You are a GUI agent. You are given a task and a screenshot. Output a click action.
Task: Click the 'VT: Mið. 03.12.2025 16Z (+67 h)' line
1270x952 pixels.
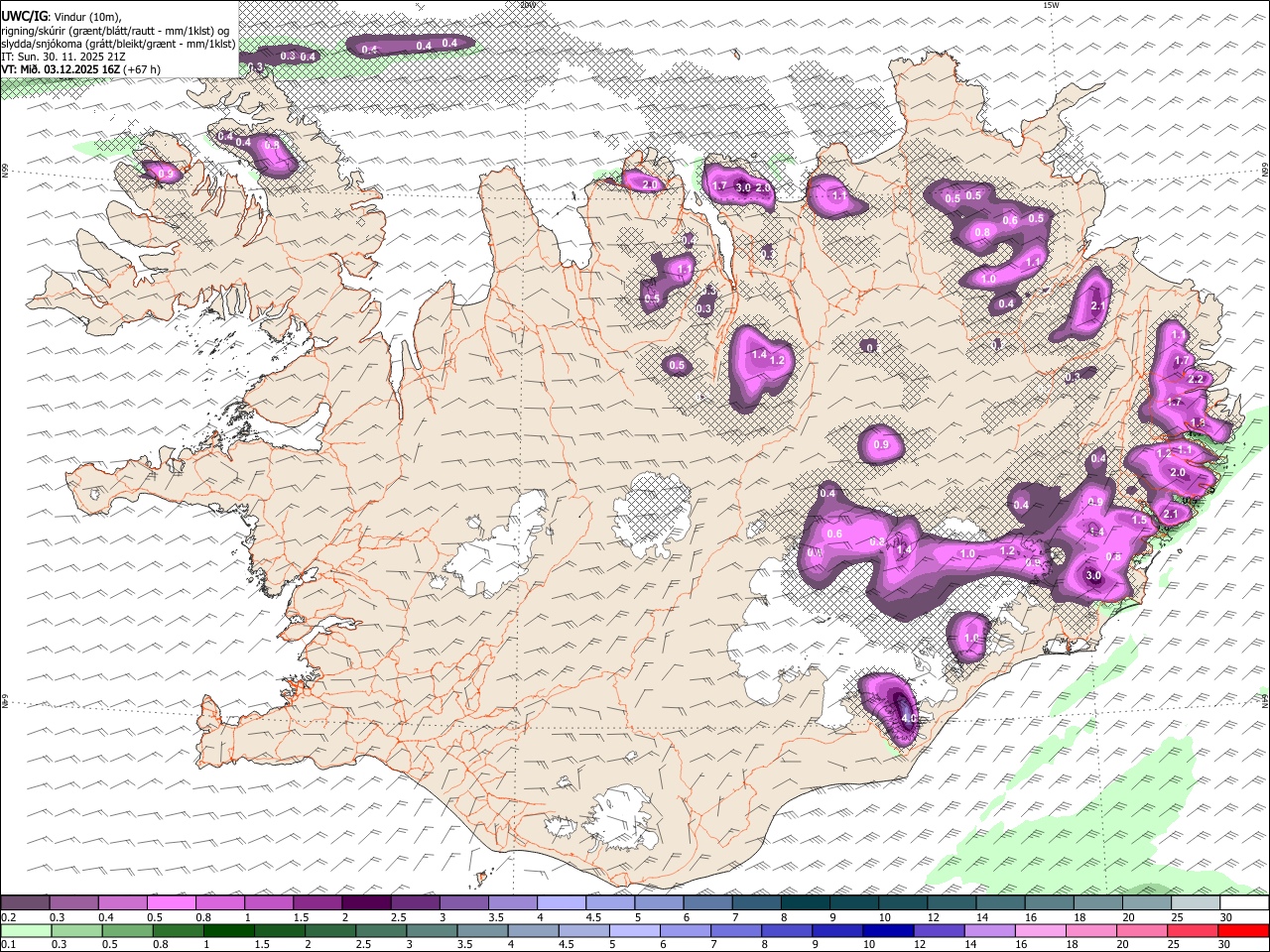tap(81, 69)
